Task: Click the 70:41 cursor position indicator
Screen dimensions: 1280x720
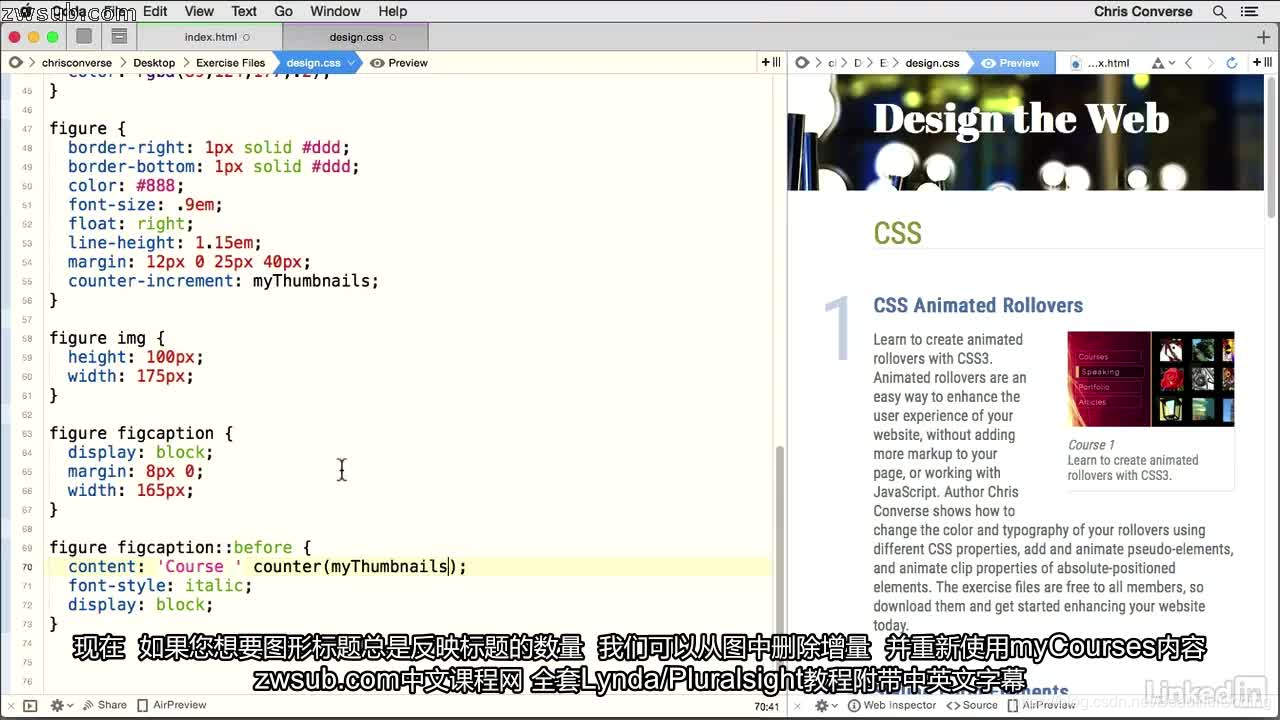Action: tap(766, 706)
